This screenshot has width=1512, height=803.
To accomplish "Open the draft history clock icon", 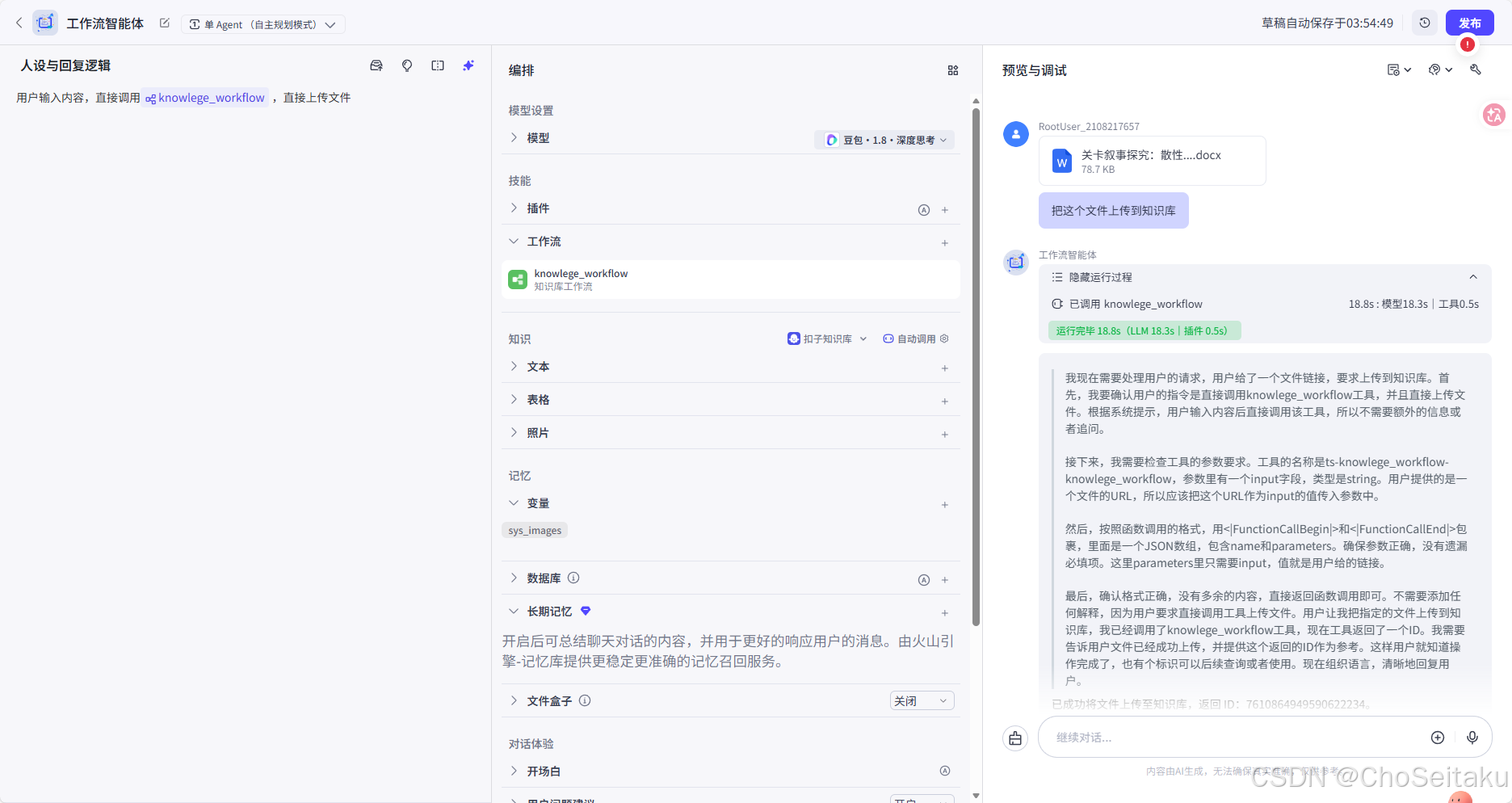I will [1425, 23].
